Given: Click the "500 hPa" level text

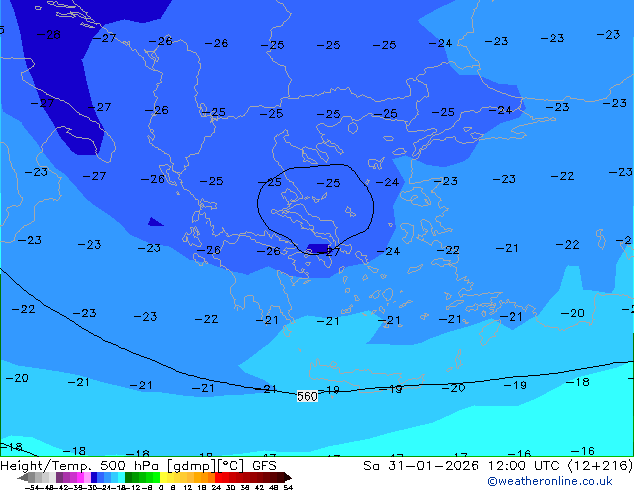Looking at the screenshot, I should click(130, 466).
